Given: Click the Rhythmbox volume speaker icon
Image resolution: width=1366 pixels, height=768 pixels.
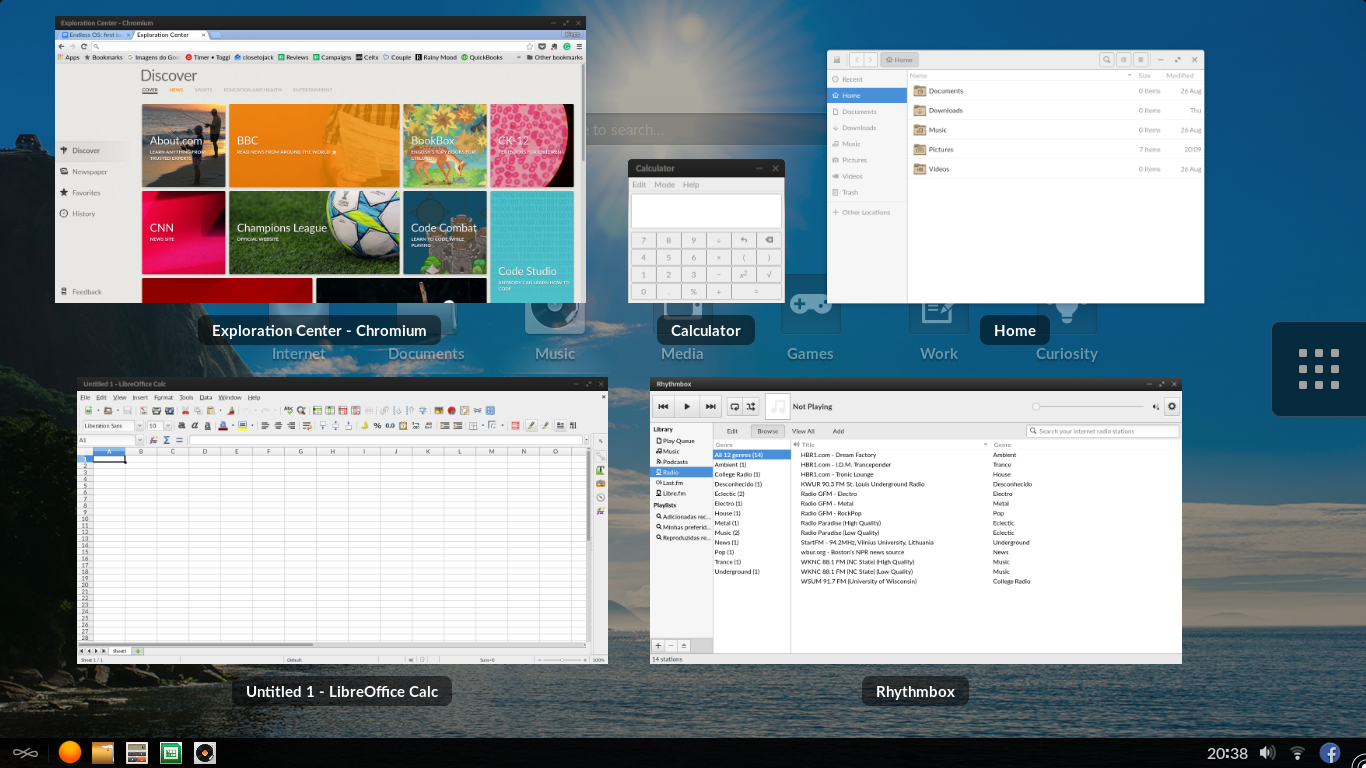Looking at the screenshot, I should coord(1156,407).
